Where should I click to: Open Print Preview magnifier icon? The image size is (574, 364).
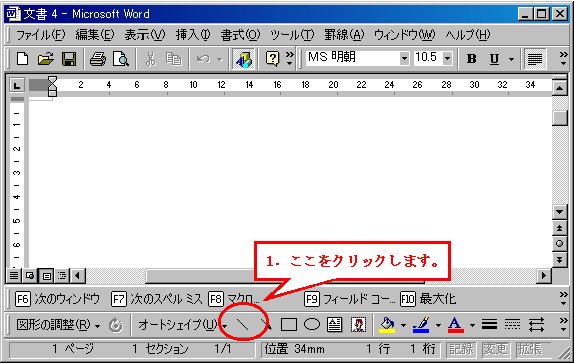(120, 59)
